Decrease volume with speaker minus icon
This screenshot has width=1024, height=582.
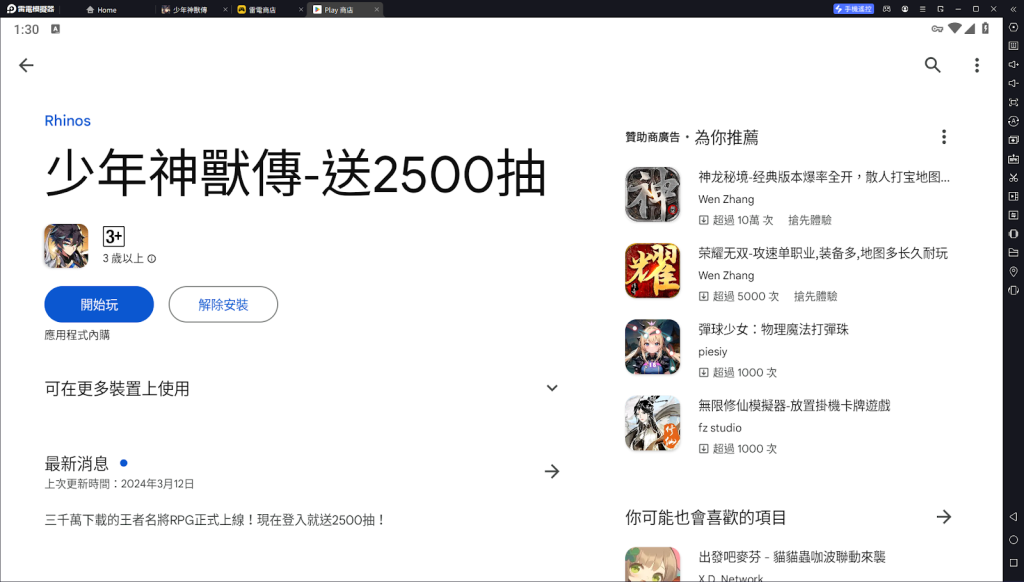[x=1014, y=83]
